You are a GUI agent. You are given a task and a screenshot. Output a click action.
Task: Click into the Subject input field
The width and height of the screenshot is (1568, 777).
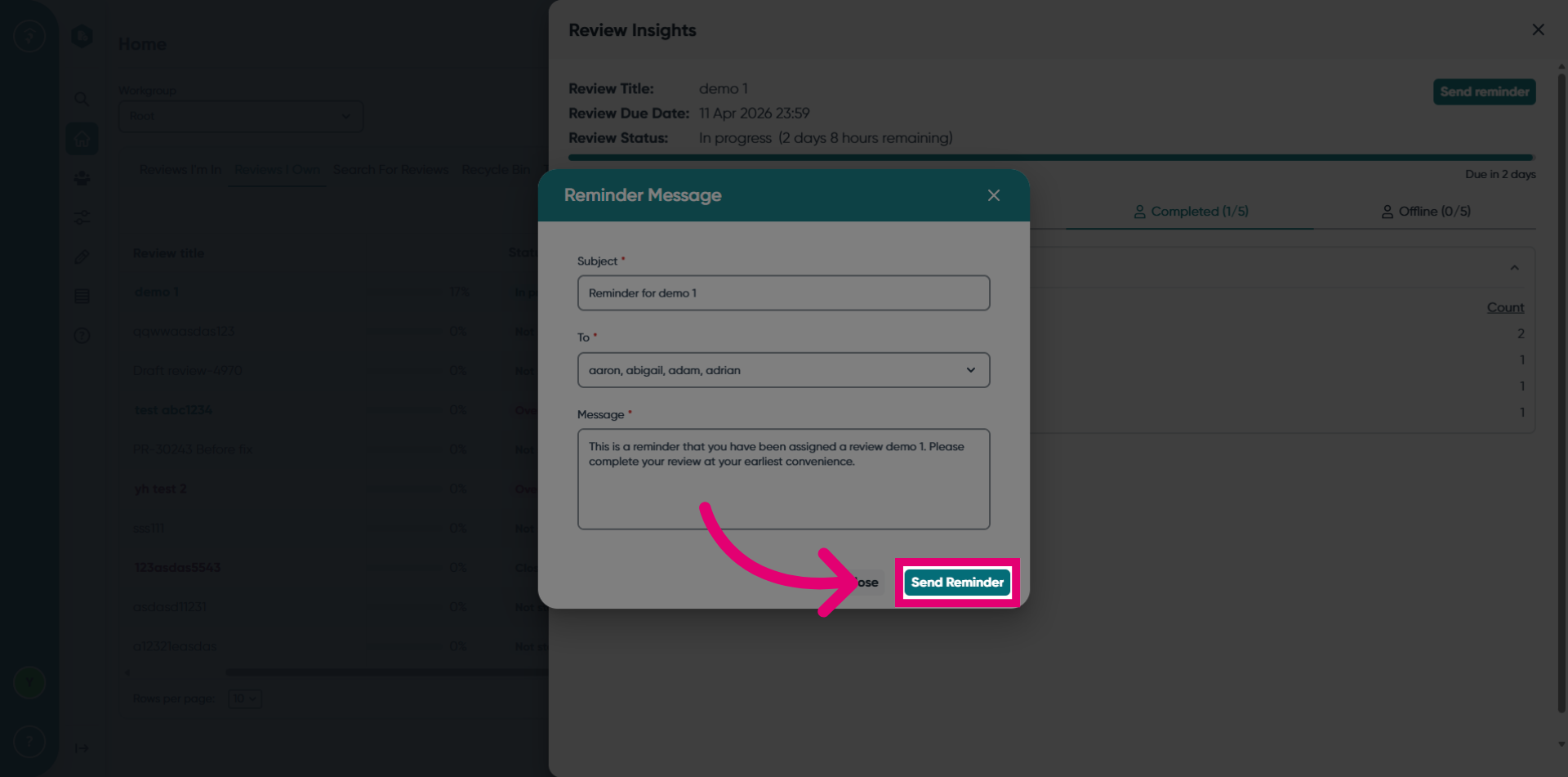coord(783,292)
